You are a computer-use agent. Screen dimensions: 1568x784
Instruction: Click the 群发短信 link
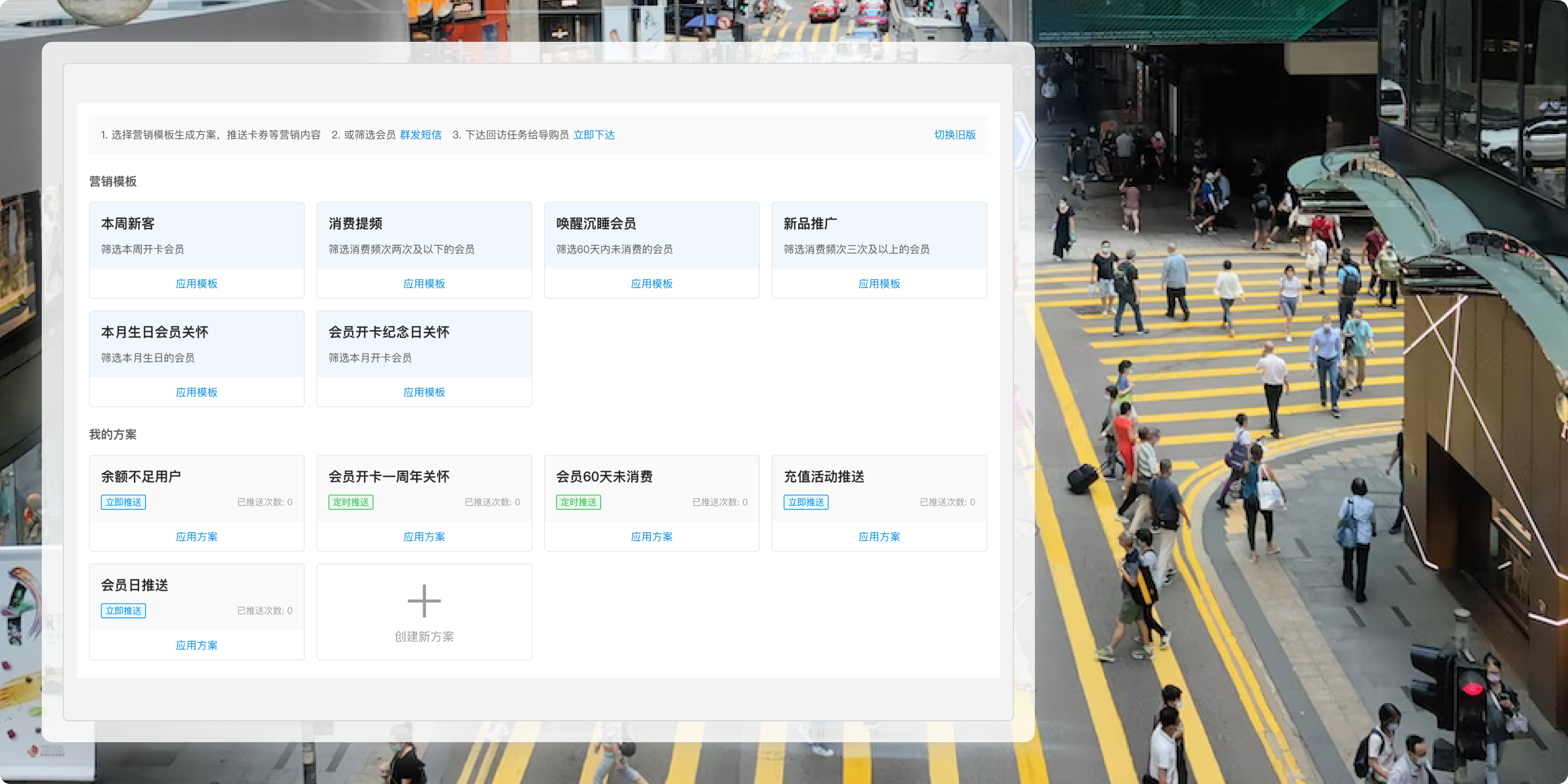421,135
